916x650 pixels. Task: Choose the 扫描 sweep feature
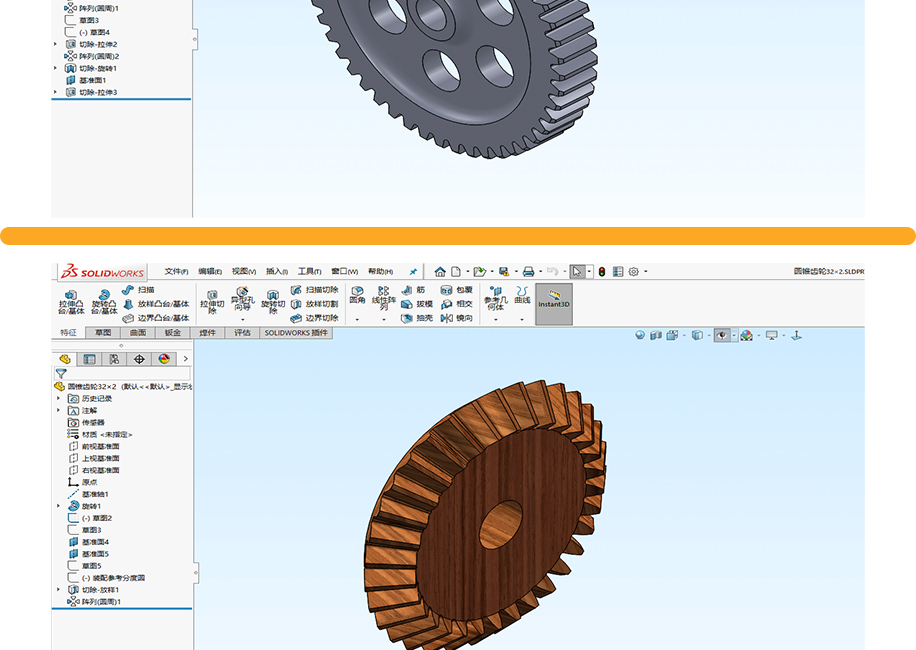[138, 290]
